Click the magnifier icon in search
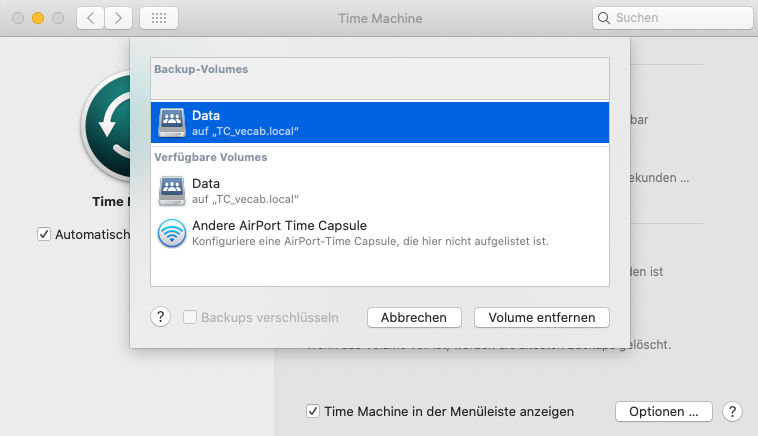Screen dimensions: 758x436 tap(604, 18)
